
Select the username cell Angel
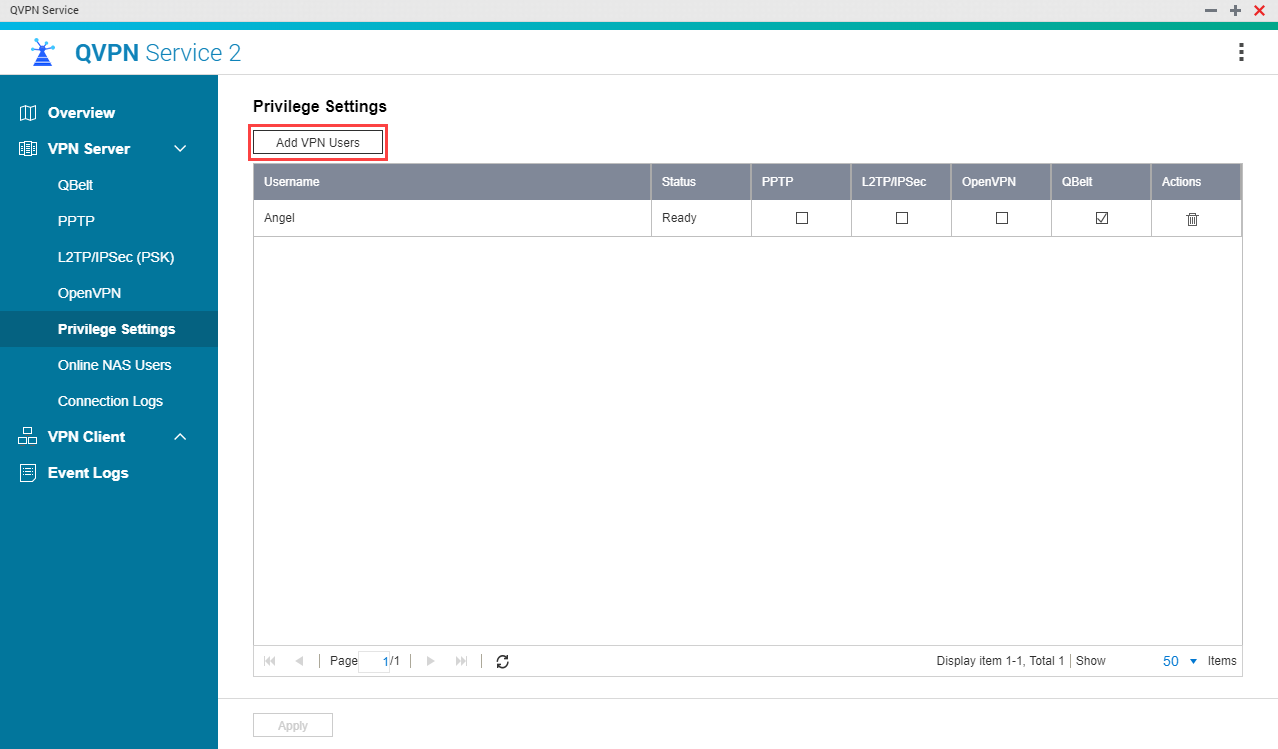pyautogui.click(x=452, y=218)
